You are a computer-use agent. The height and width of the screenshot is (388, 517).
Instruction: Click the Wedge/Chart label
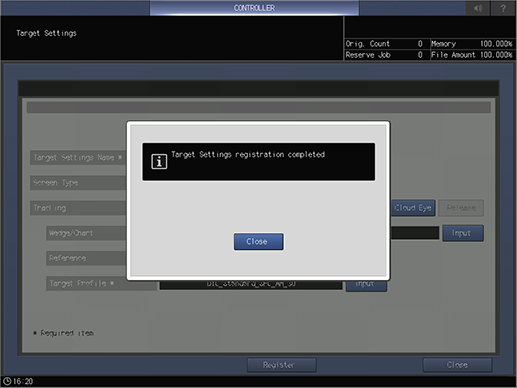tap(86, 233)
